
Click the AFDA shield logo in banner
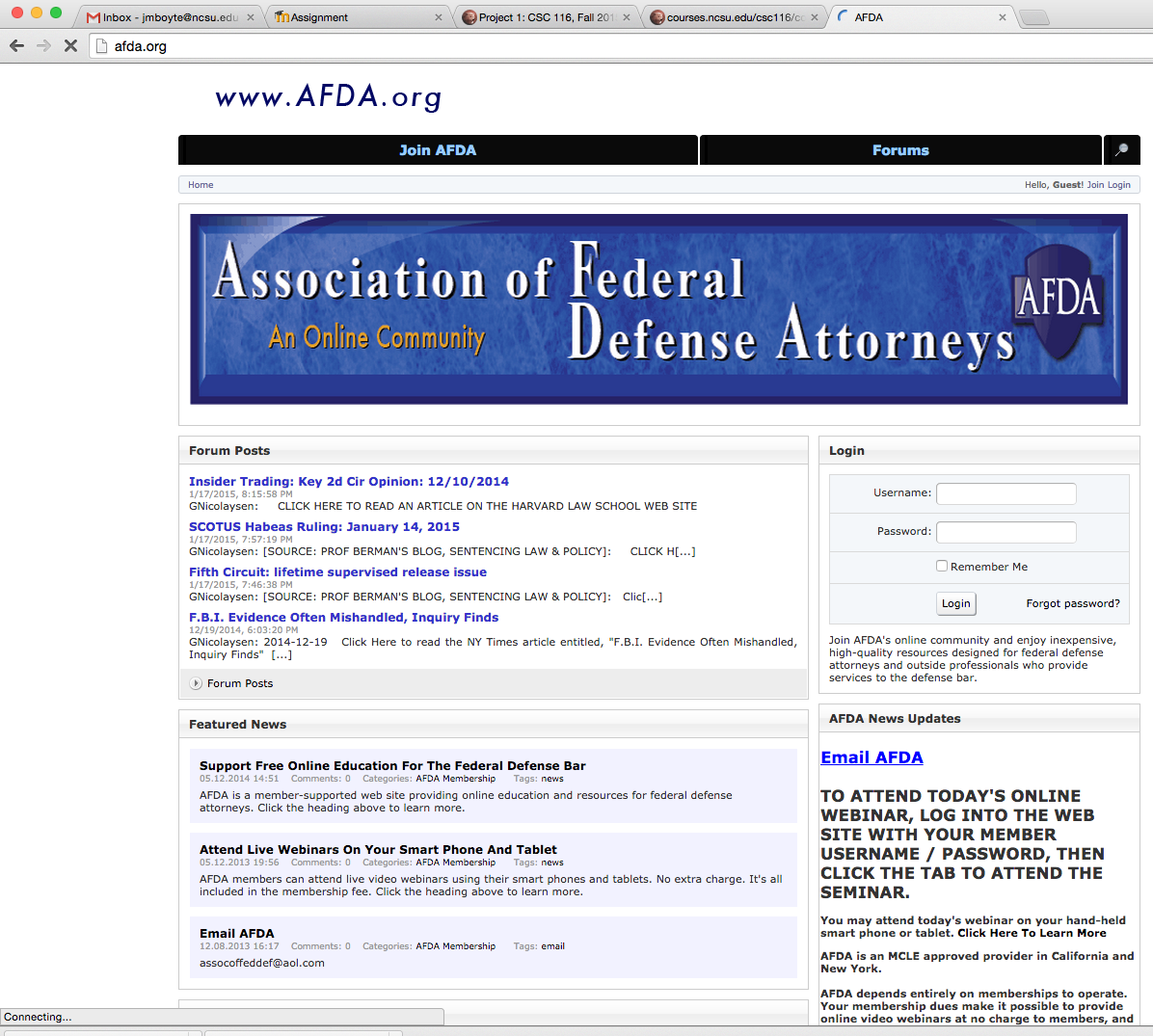point(1059,297)
